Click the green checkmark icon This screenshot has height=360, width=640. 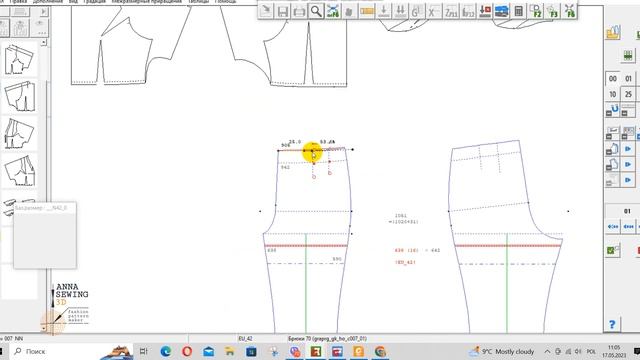613,250
